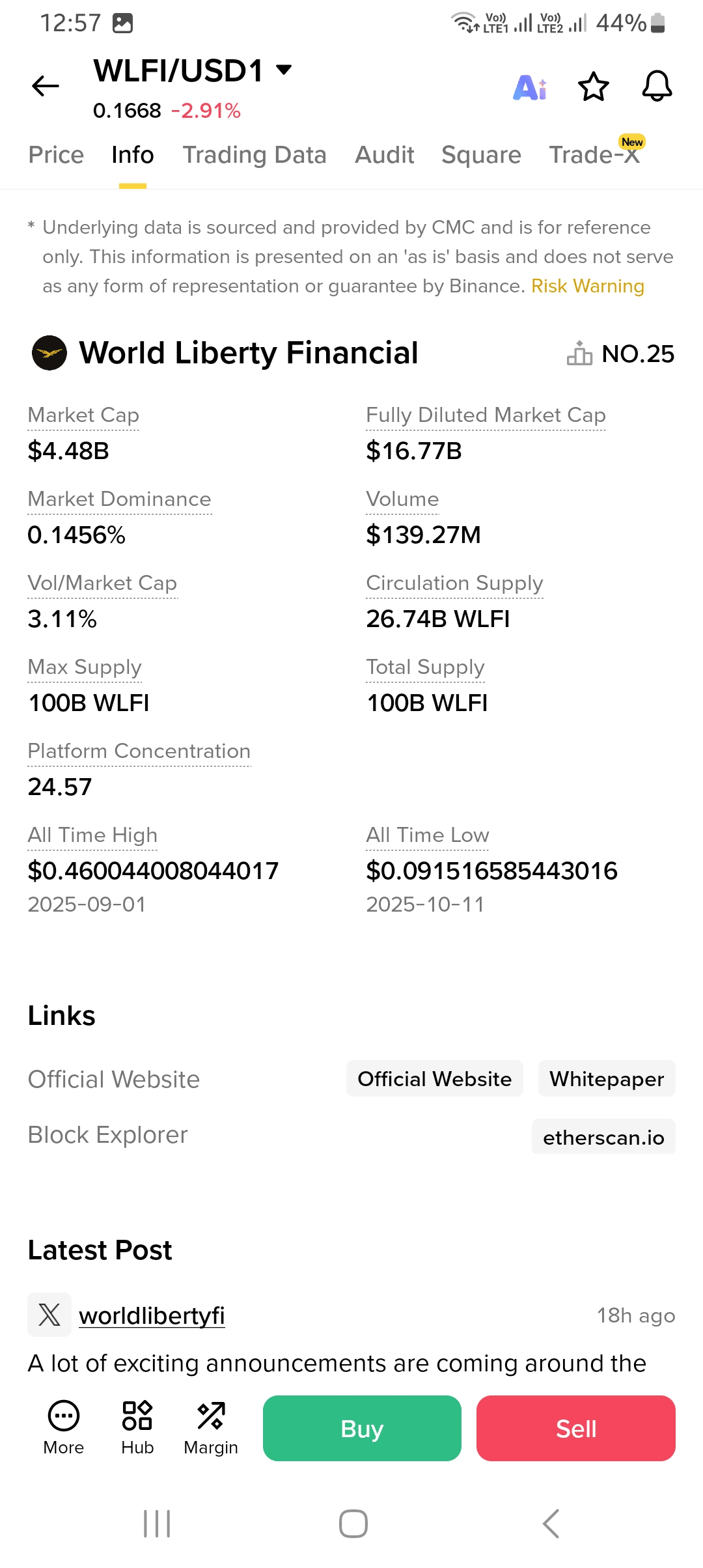The height and width of the screenshot is (1568, 703).
Task: Open the Risk Warning link
Action: coord(587,286)
